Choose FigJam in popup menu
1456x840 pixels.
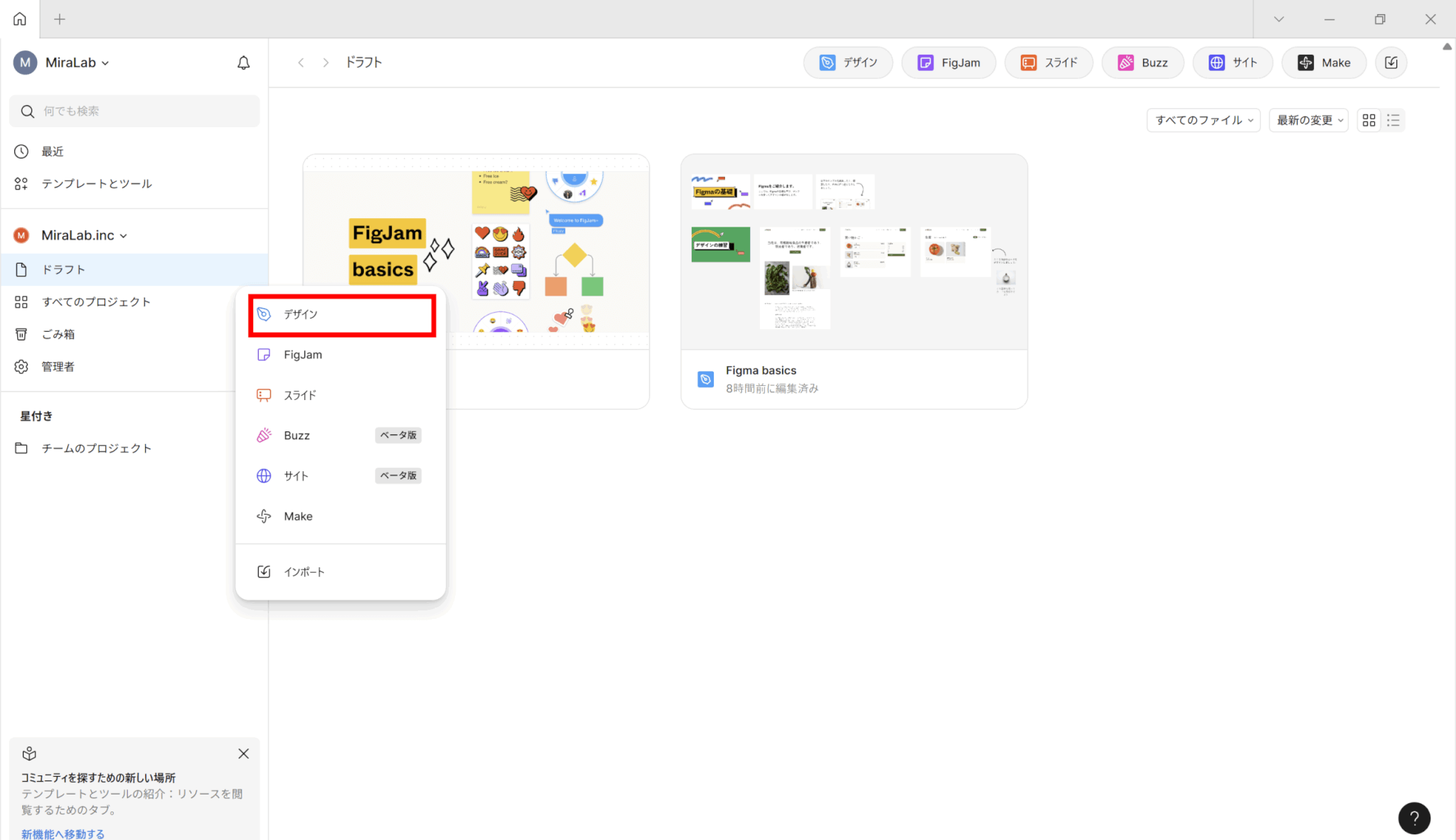(x=341, y=355)
